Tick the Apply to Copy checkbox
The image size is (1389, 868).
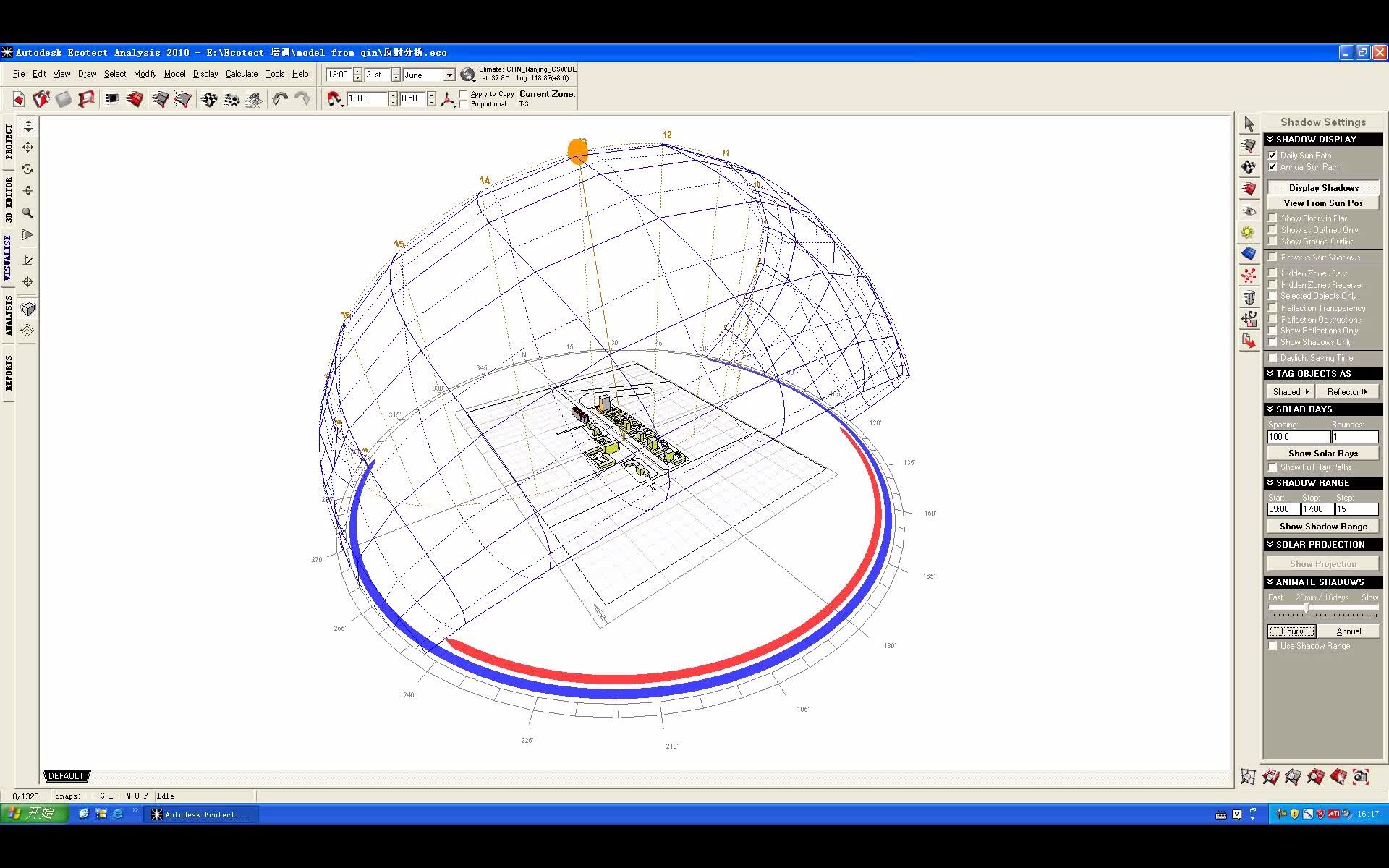[464, 94]
